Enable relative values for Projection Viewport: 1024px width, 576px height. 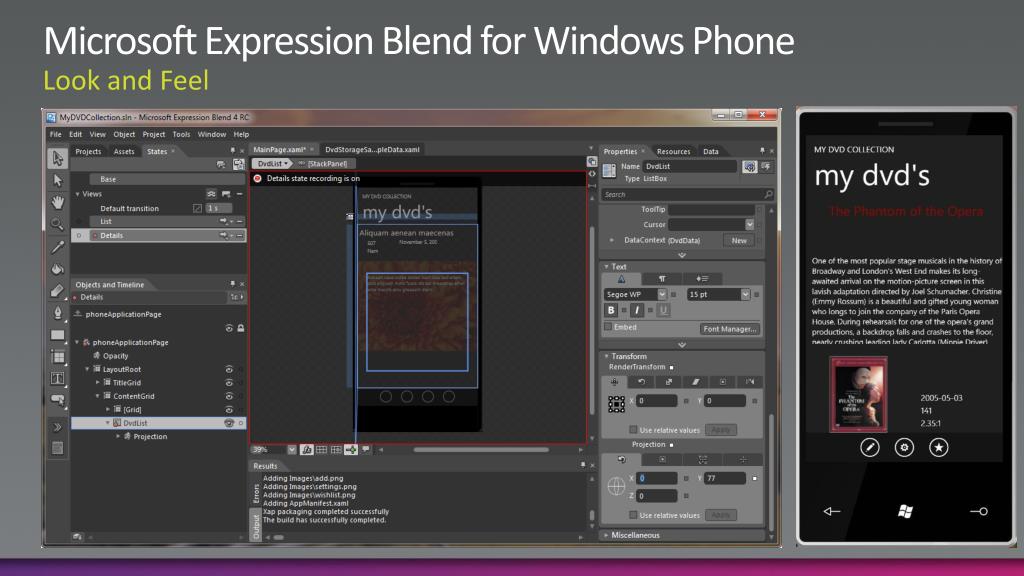(x=633, y=515)
